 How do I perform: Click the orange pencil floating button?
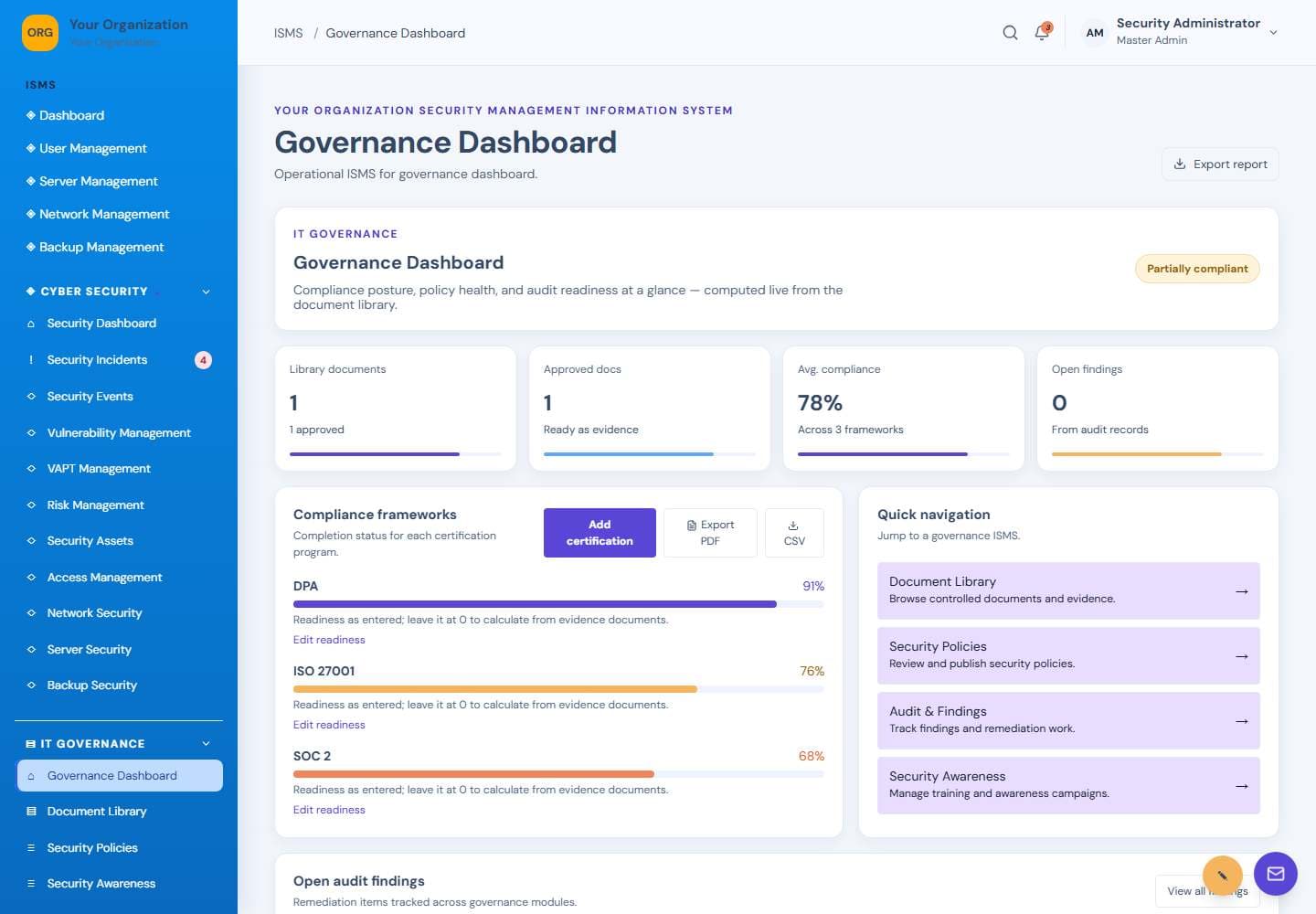click(1222, 875)
